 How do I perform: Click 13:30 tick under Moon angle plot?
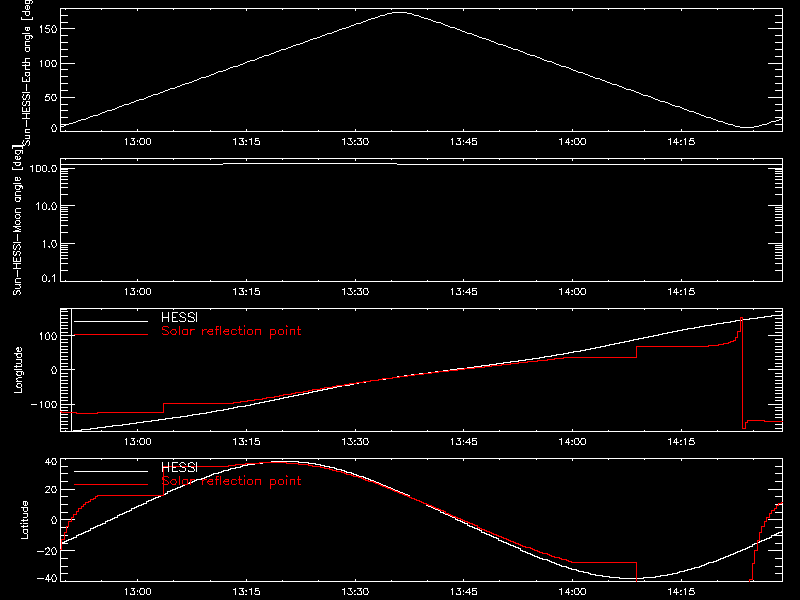coord(355,292)
